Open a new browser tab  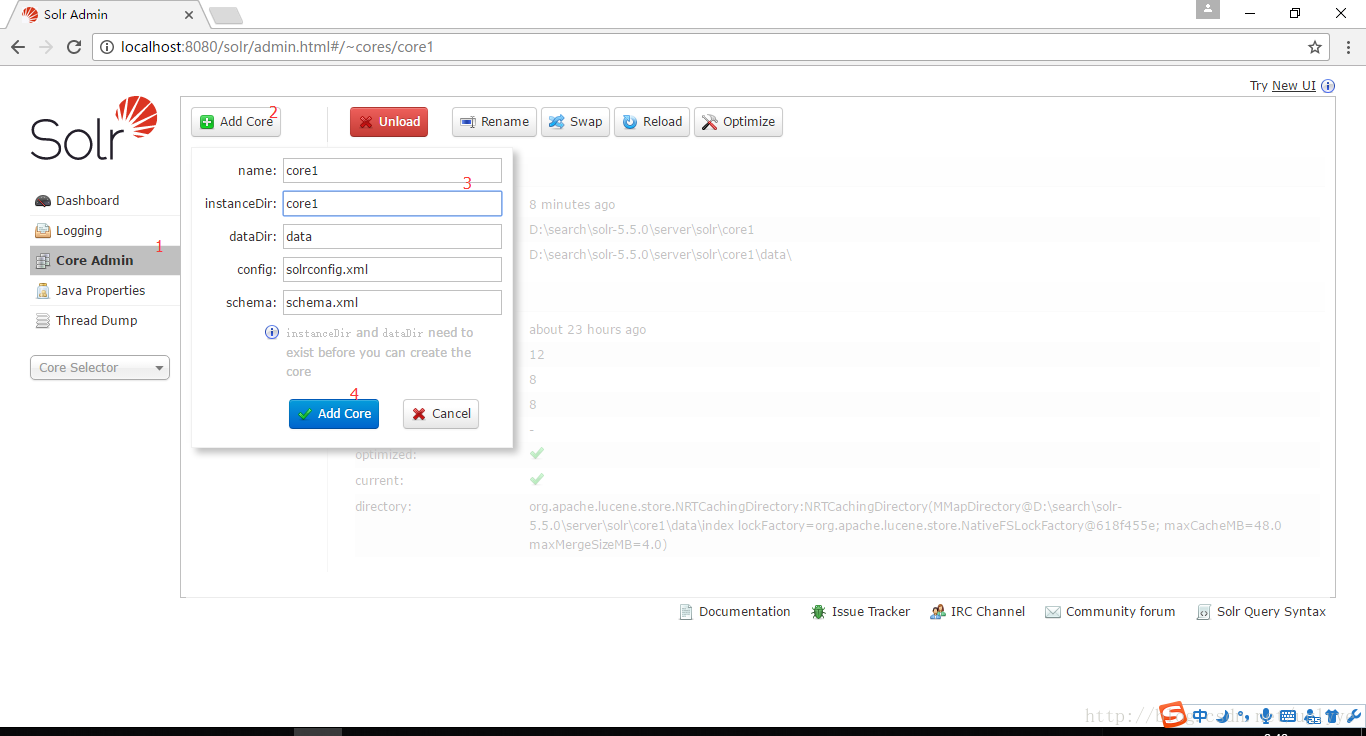[226, 15]
